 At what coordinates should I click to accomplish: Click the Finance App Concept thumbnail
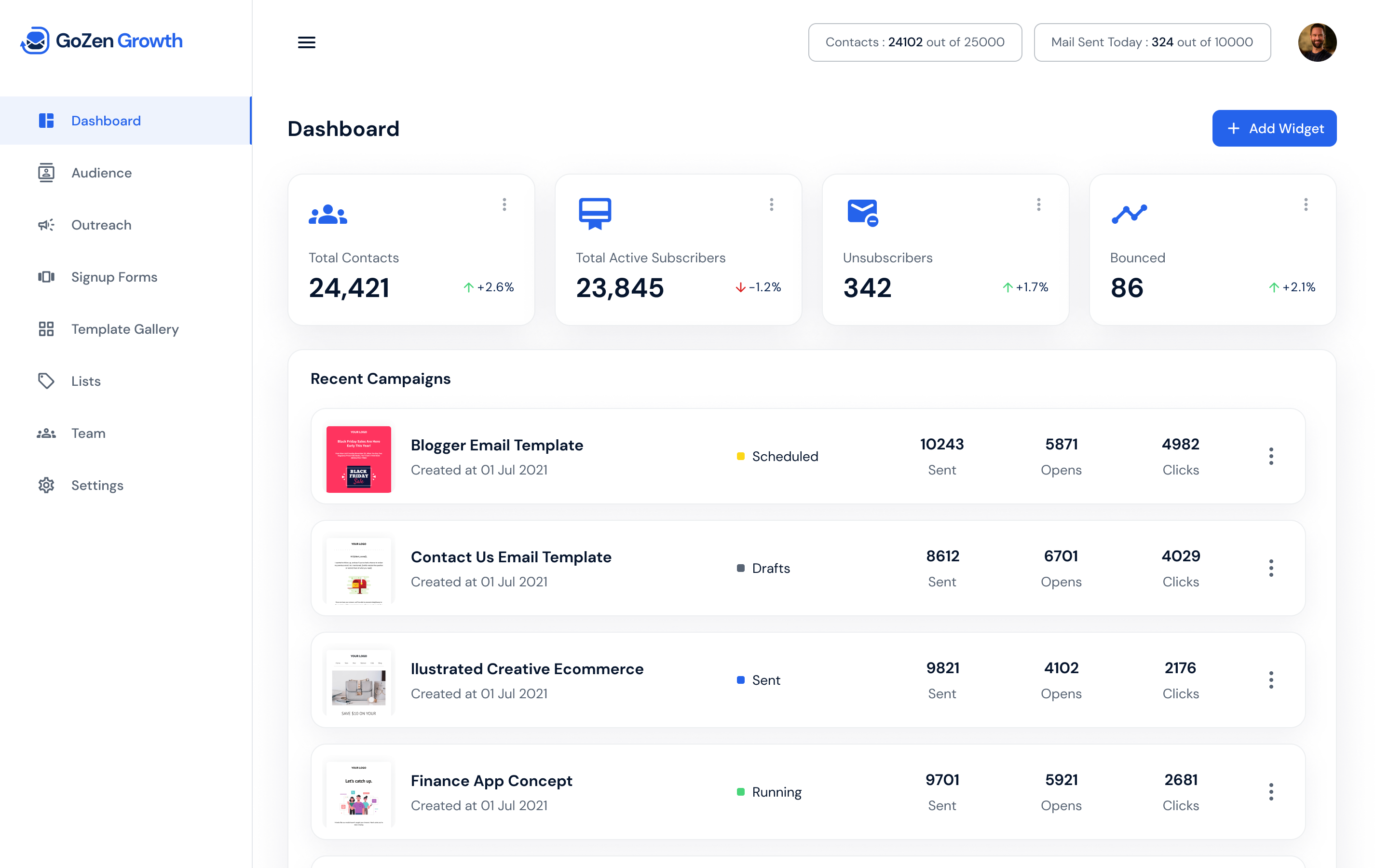(x=359, y=795)
